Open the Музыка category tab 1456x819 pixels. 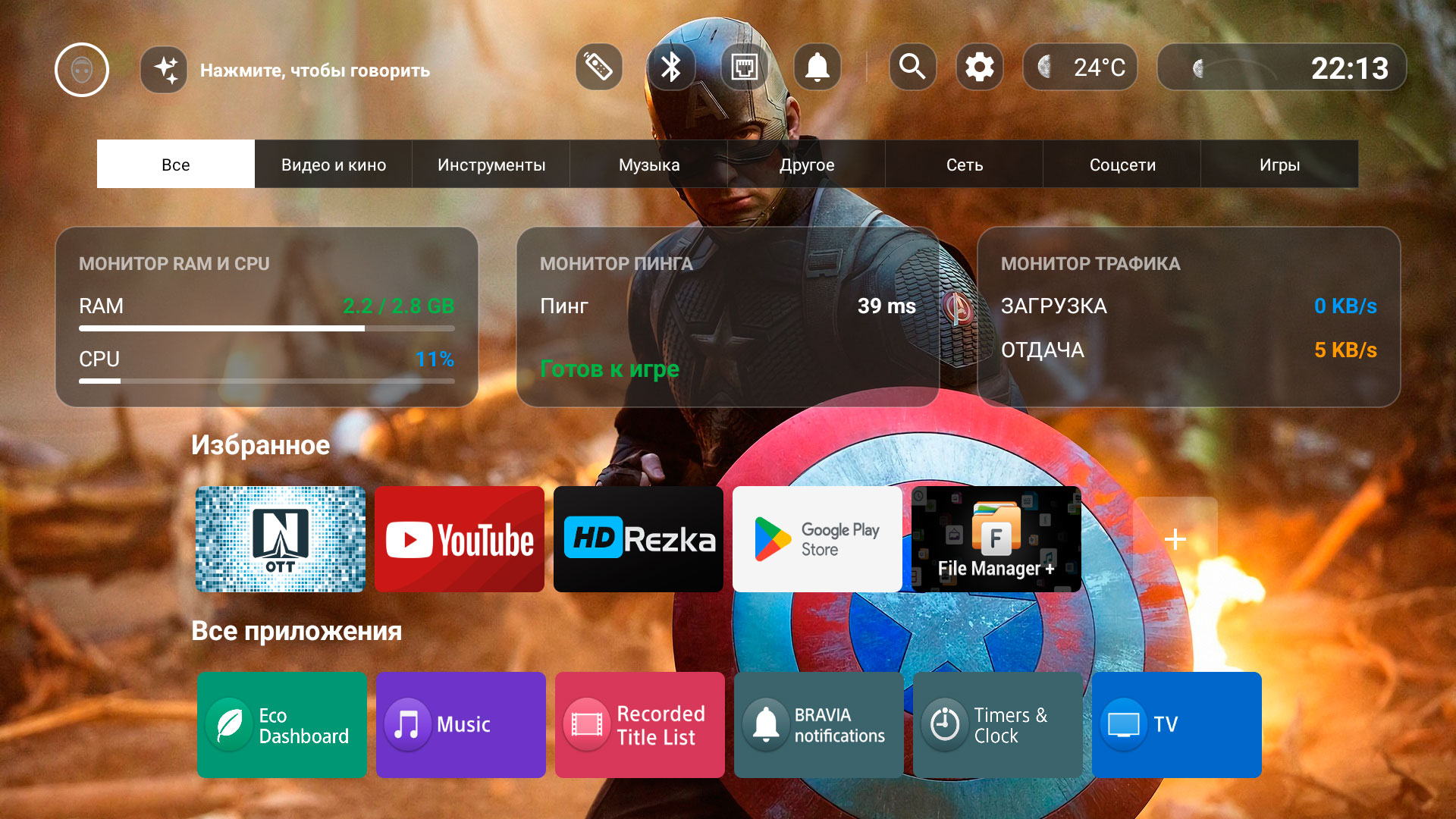point(649,164)
